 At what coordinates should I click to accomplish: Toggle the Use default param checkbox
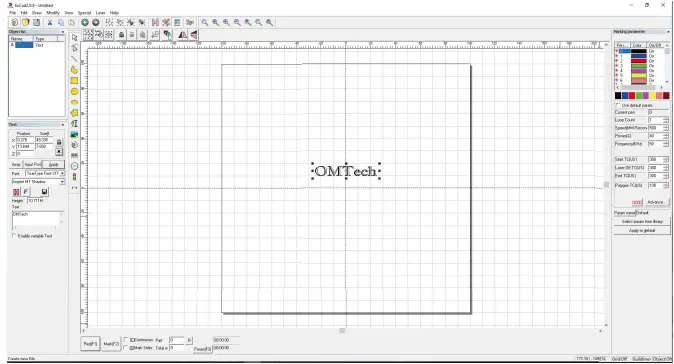[x=618, y=105]
